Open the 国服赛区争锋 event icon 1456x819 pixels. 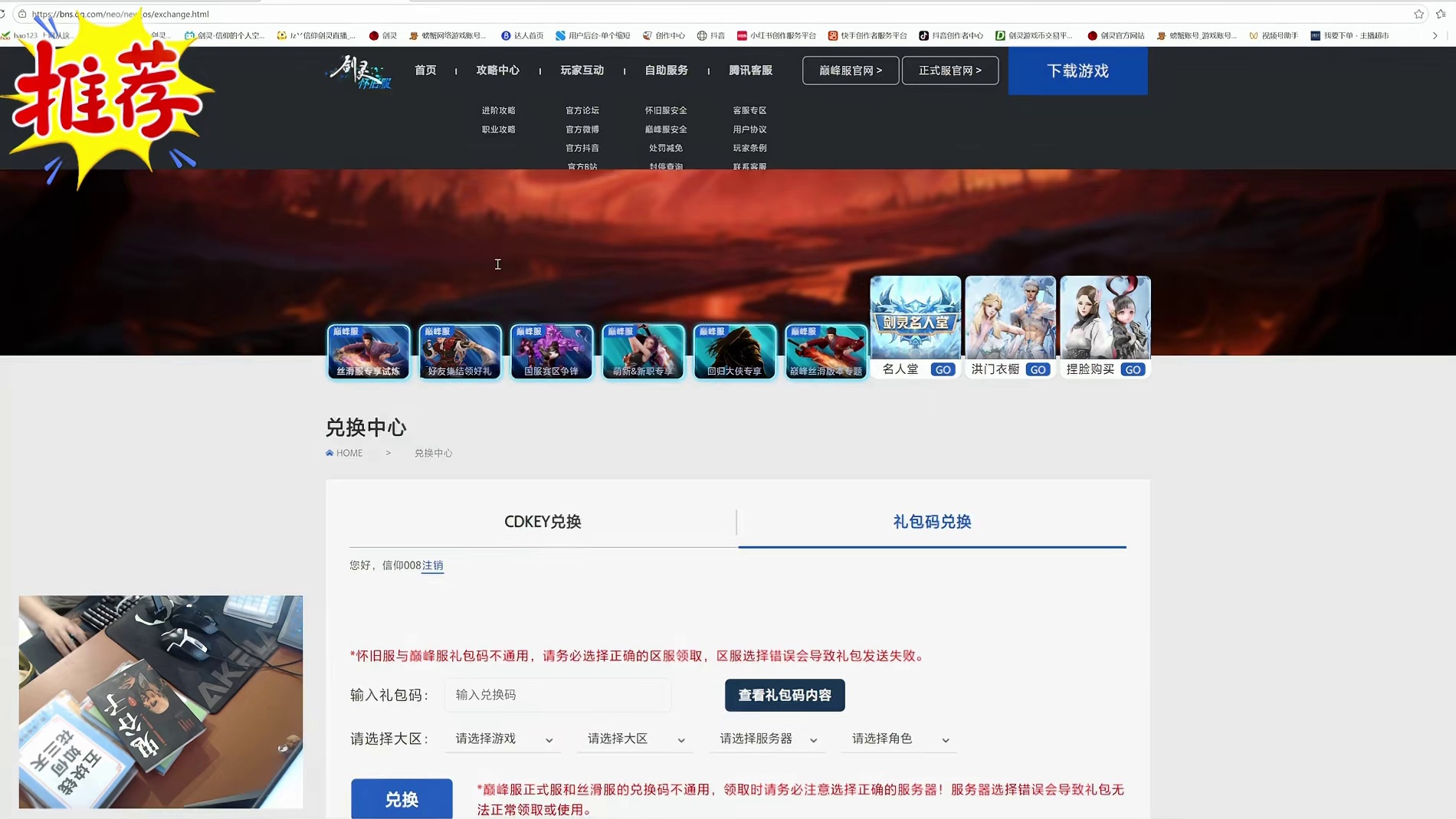(x=552, y=352)
